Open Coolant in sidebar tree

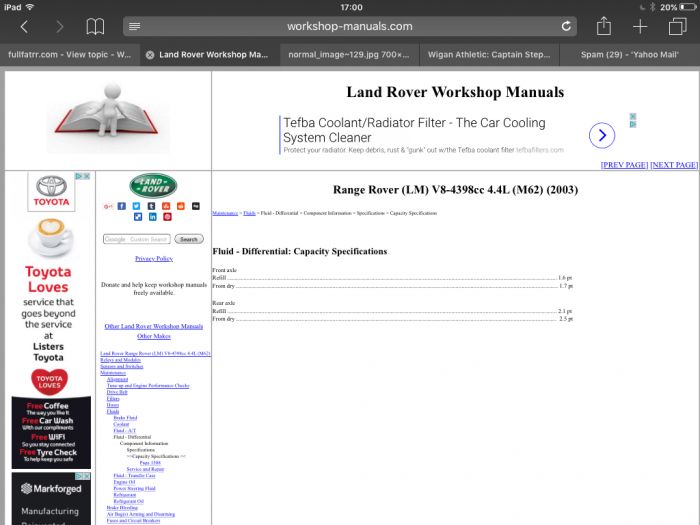(121, 424)
